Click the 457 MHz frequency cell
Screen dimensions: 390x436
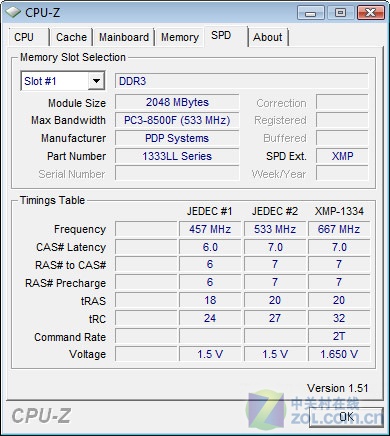pos(210,229)
